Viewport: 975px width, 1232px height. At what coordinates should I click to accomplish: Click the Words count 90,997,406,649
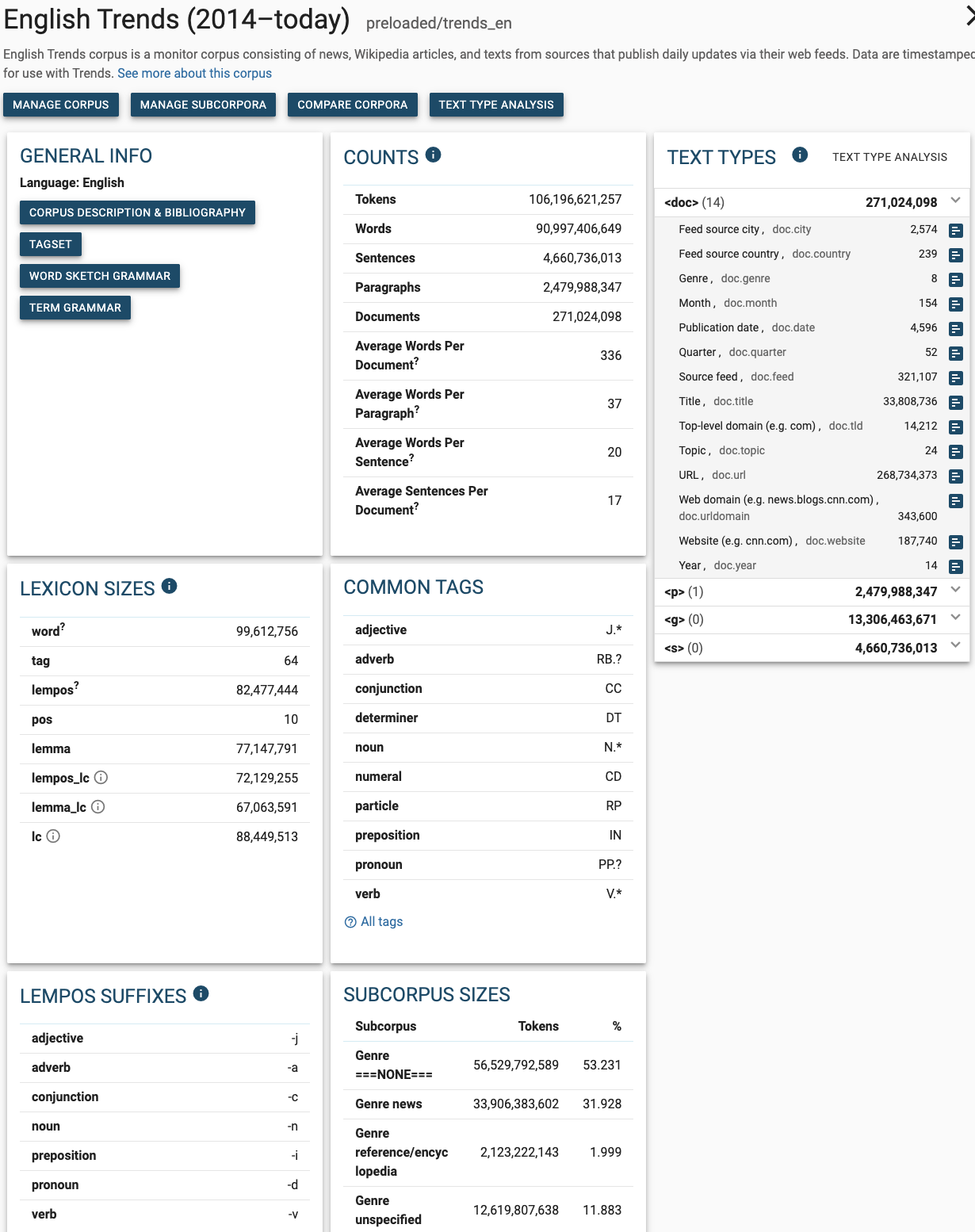579,228
